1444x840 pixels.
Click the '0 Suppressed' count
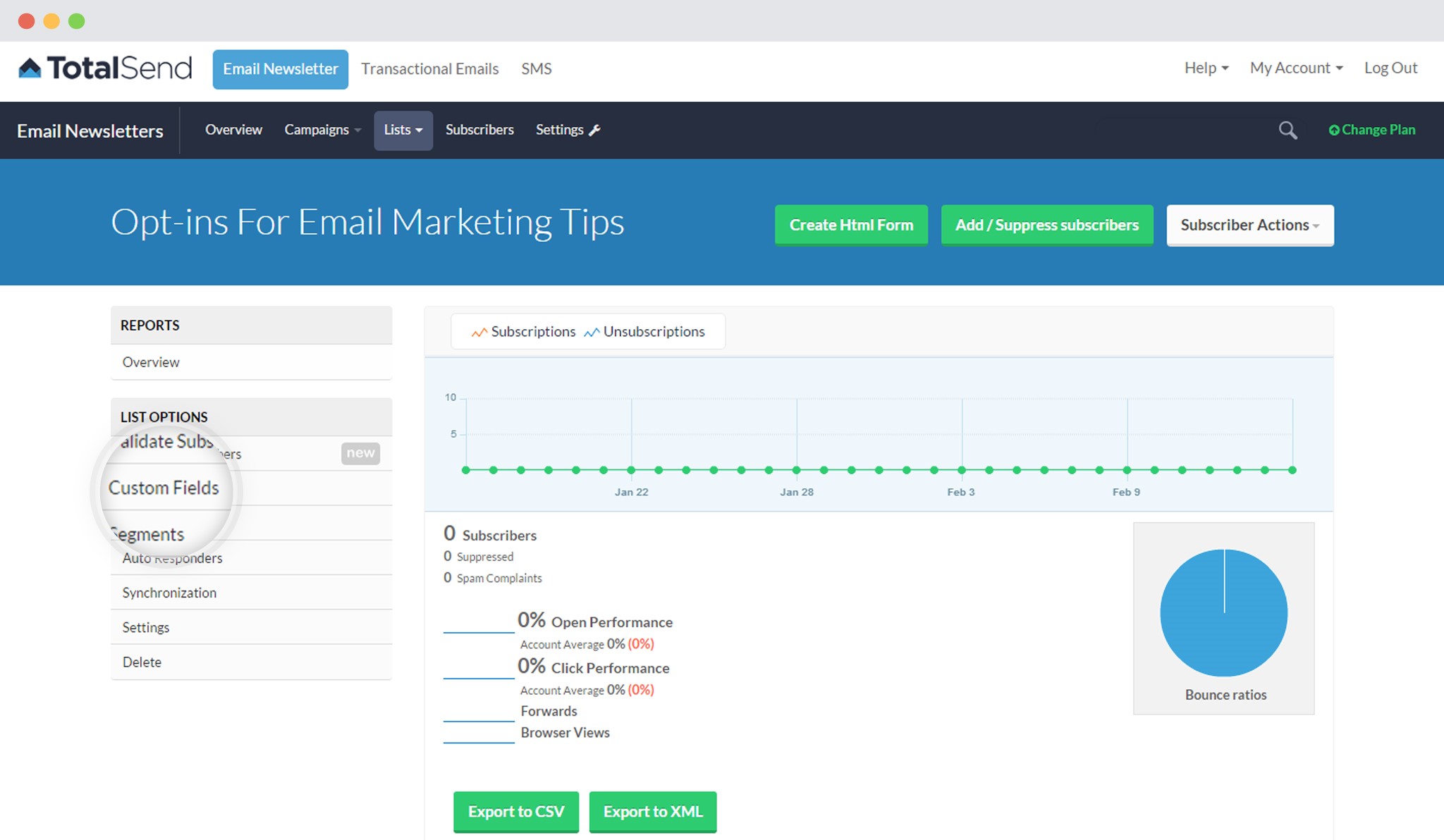coord(479,557)
